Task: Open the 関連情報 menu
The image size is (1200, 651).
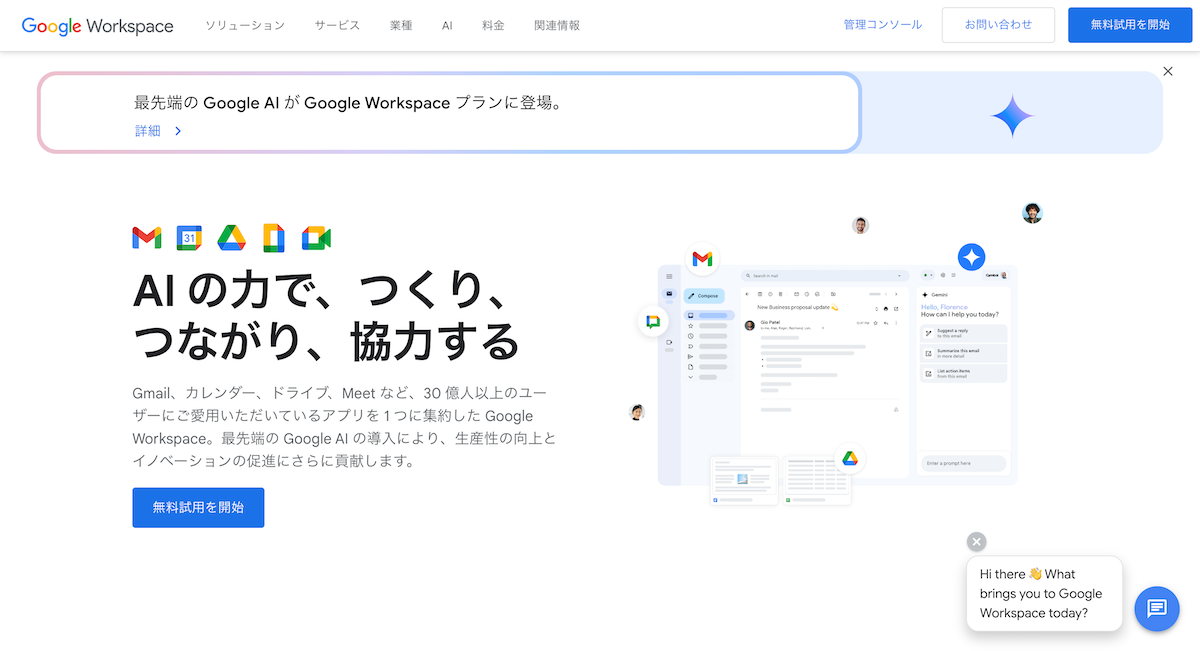Action: 557,25
